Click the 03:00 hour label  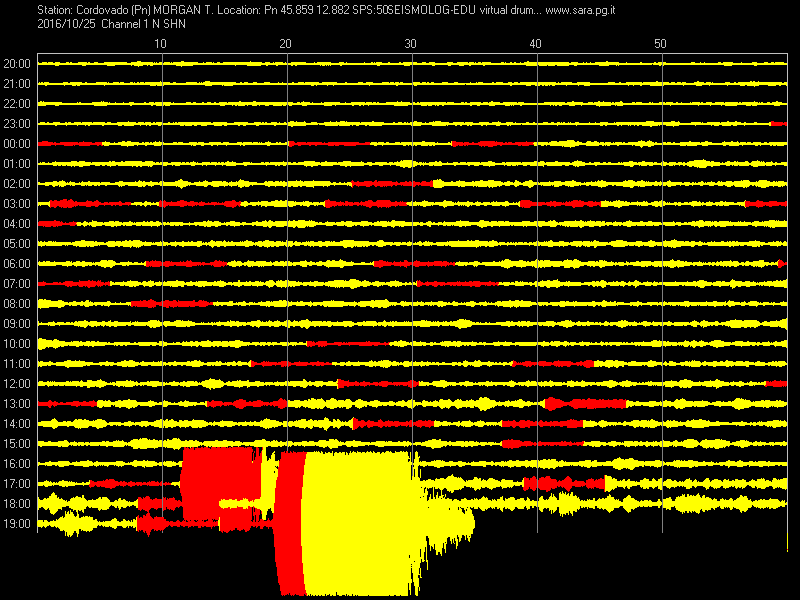click(17, 204)
